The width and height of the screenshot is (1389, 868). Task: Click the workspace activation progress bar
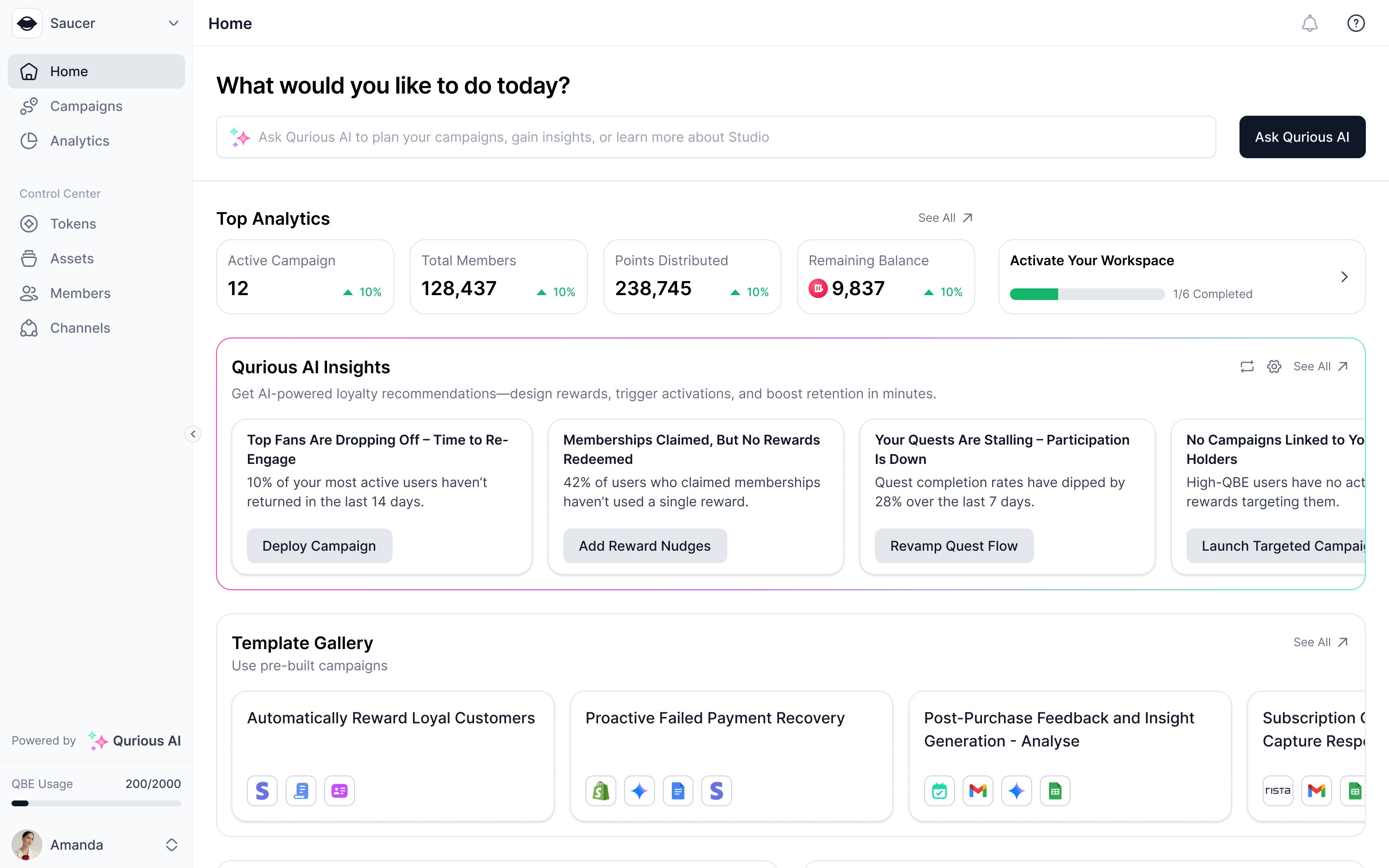1087,294
